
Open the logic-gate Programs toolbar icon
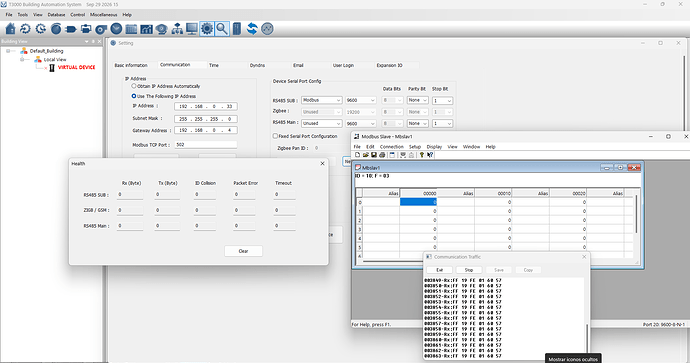click(x=71, y=29)
